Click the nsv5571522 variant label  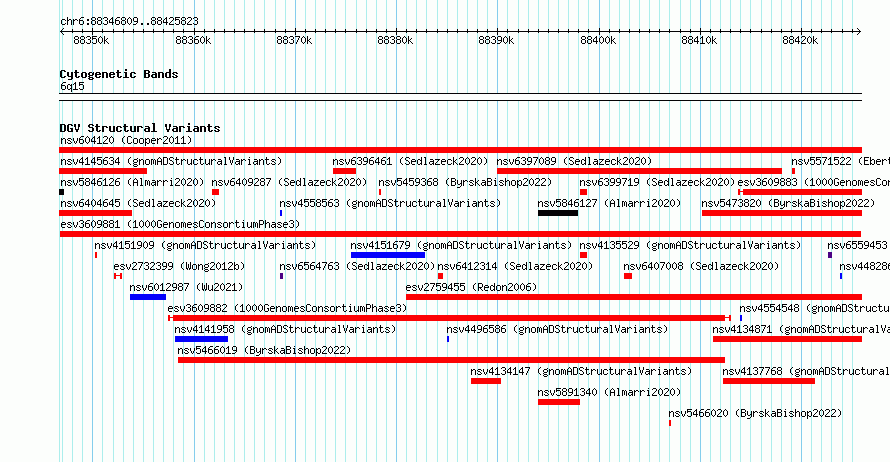click(x=841, y=161)
